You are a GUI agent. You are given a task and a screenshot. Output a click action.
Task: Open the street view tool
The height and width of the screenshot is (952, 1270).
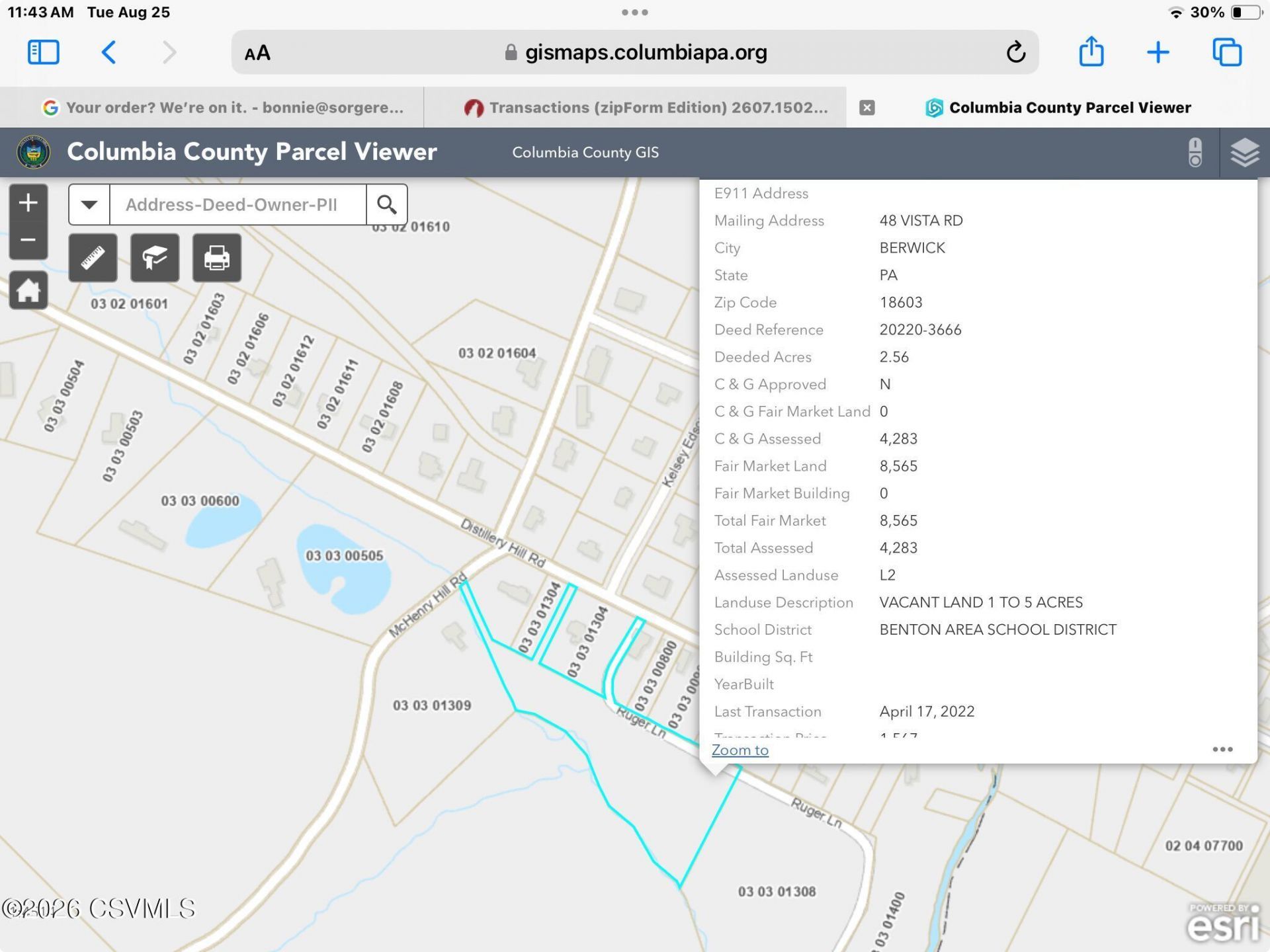1195,153
